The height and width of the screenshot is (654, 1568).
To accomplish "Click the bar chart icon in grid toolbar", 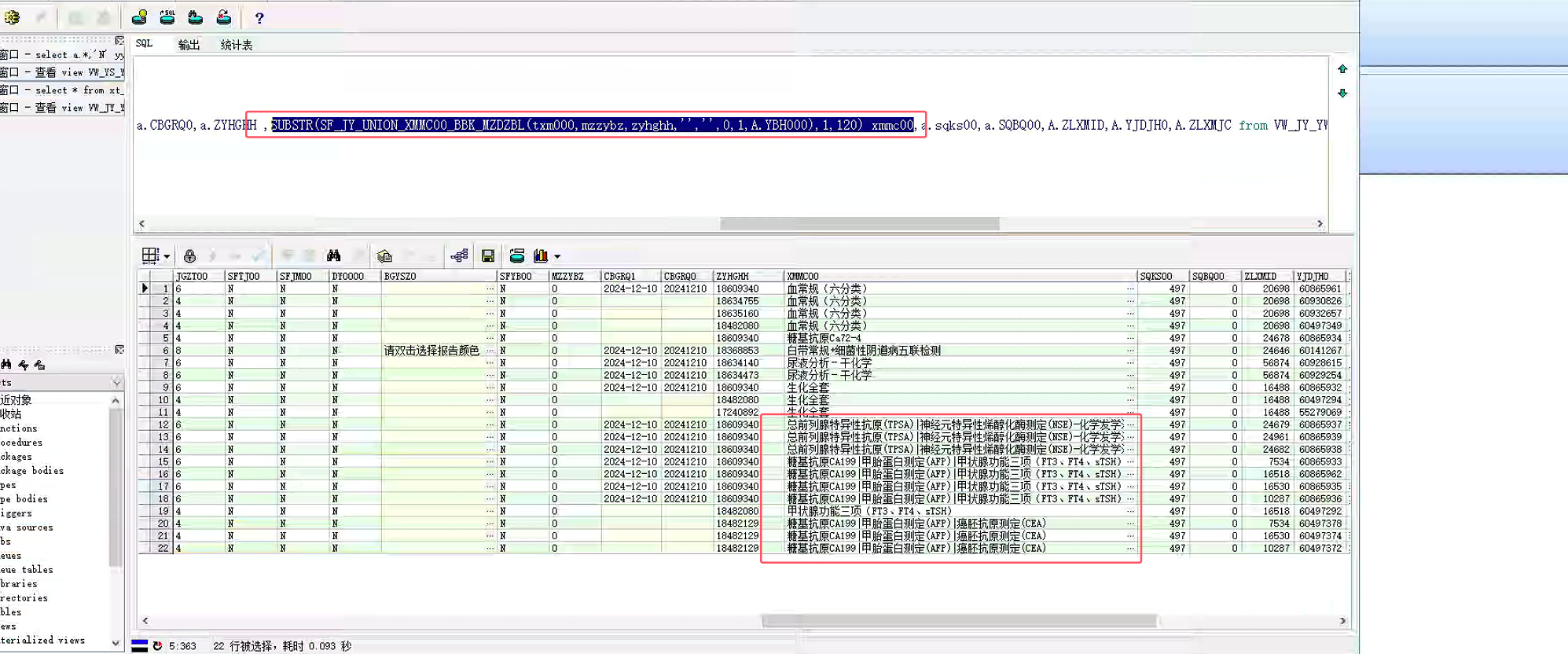I will pyautogui.click(x=541, y=256).
